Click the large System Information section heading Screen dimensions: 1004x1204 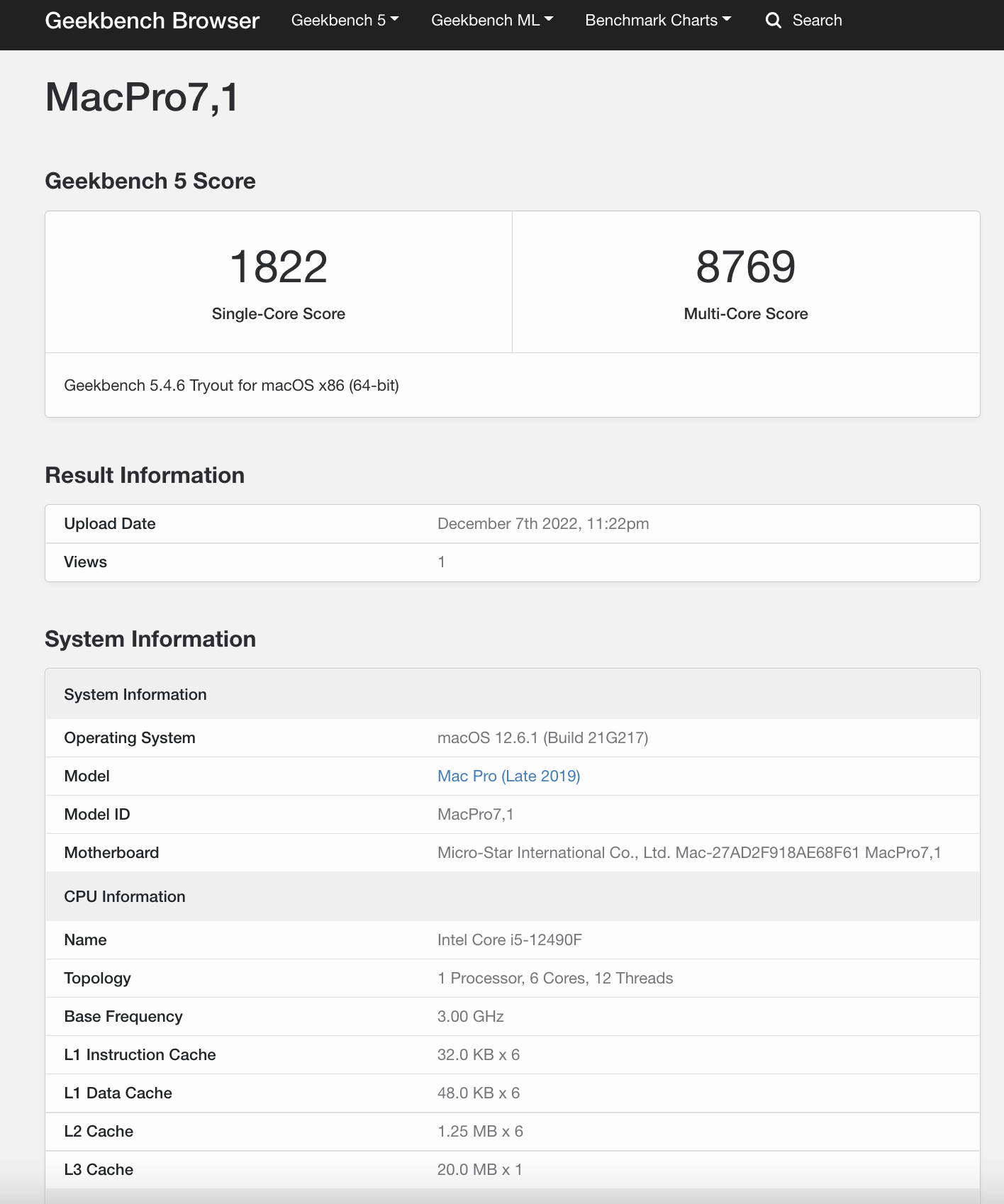(150, 639)
